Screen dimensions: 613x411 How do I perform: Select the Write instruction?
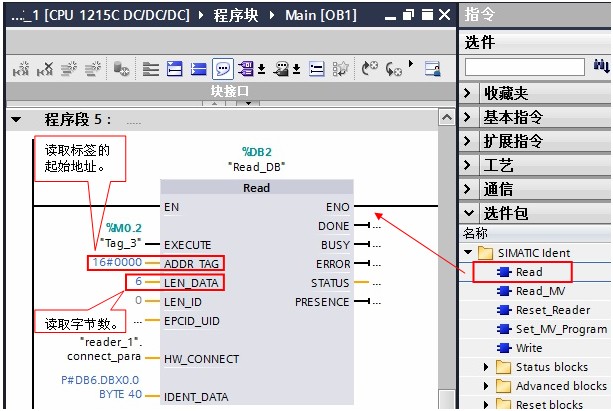tap(529, 348)
